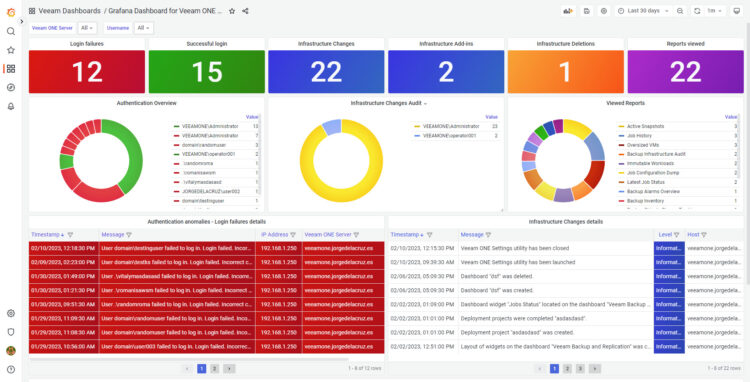Image resolution: width=750 pixels, height=382 pixels.
Task: Zoom out the time range
Action: coord(680,11)
